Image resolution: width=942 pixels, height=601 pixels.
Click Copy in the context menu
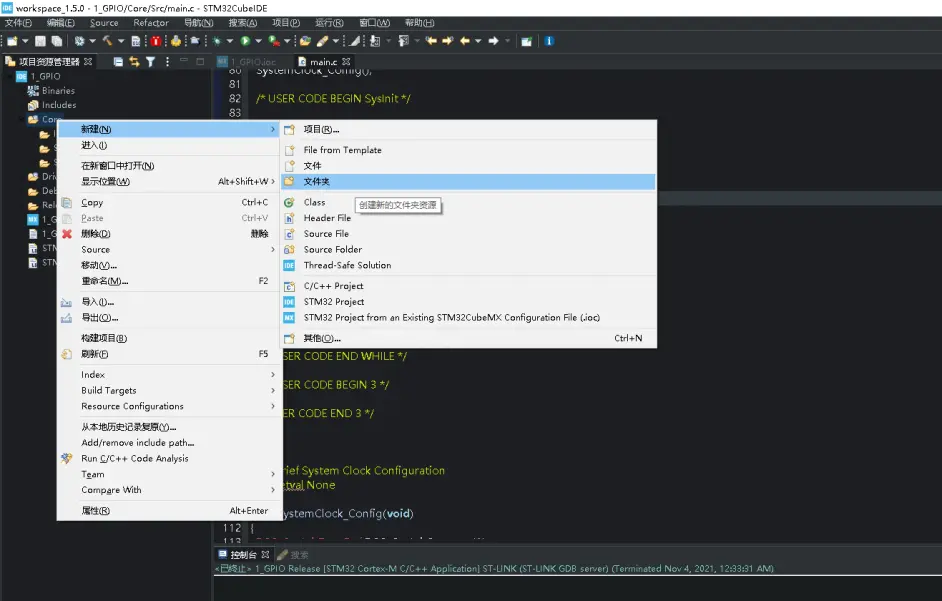point(169,203)
